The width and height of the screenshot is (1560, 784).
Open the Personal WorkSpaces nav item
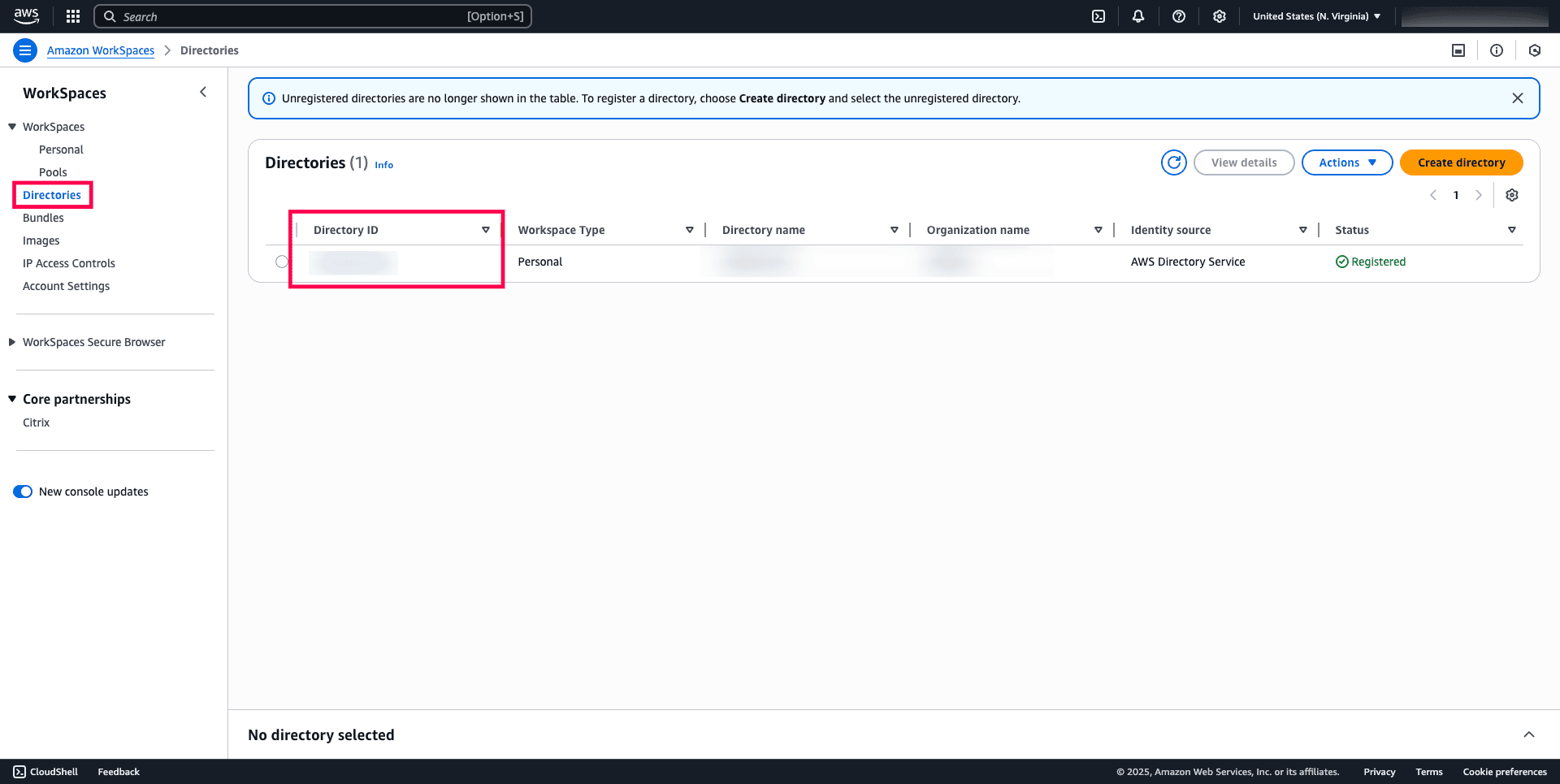point(61,149)
